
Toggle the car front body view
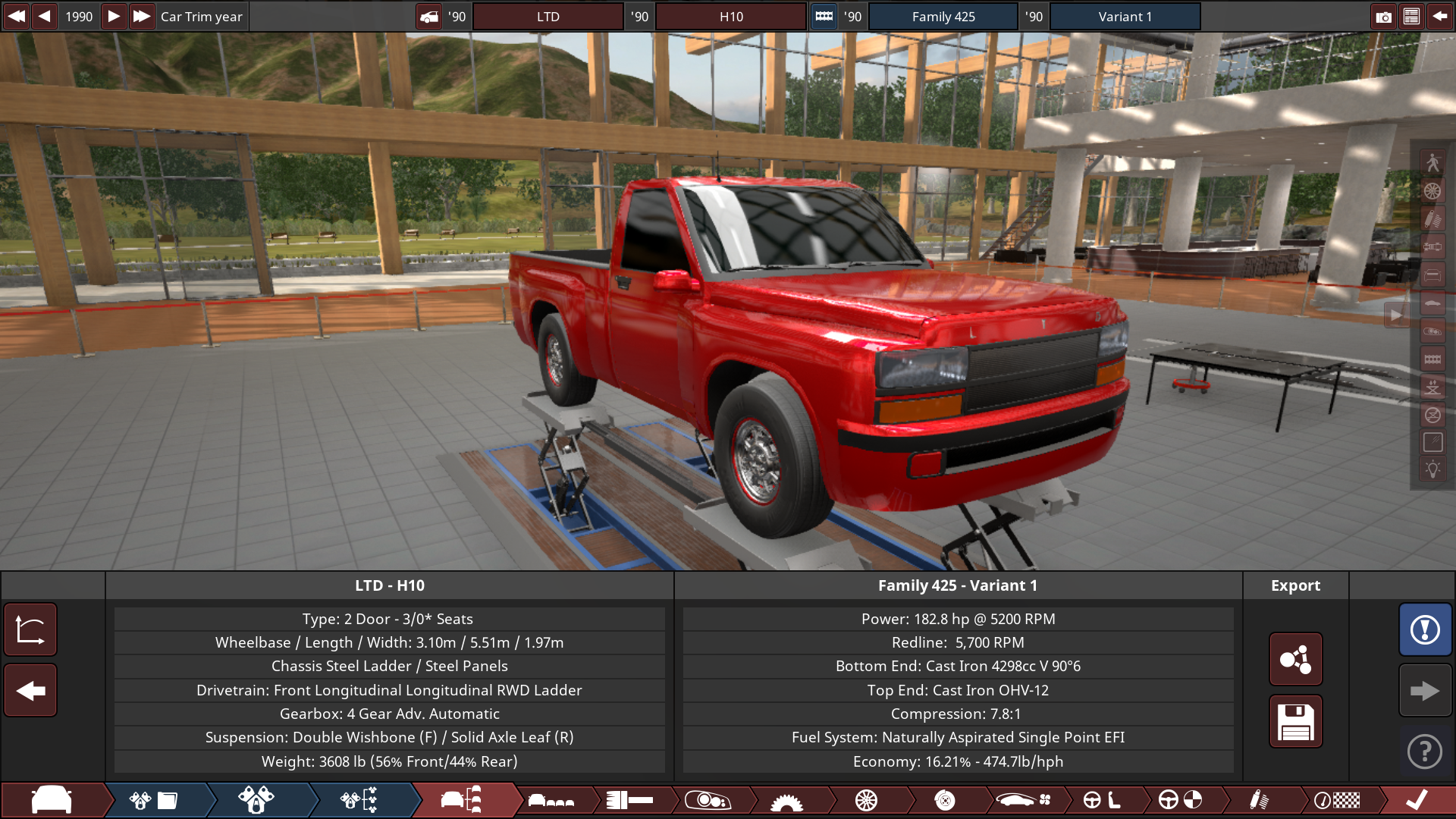point(1432,275)
